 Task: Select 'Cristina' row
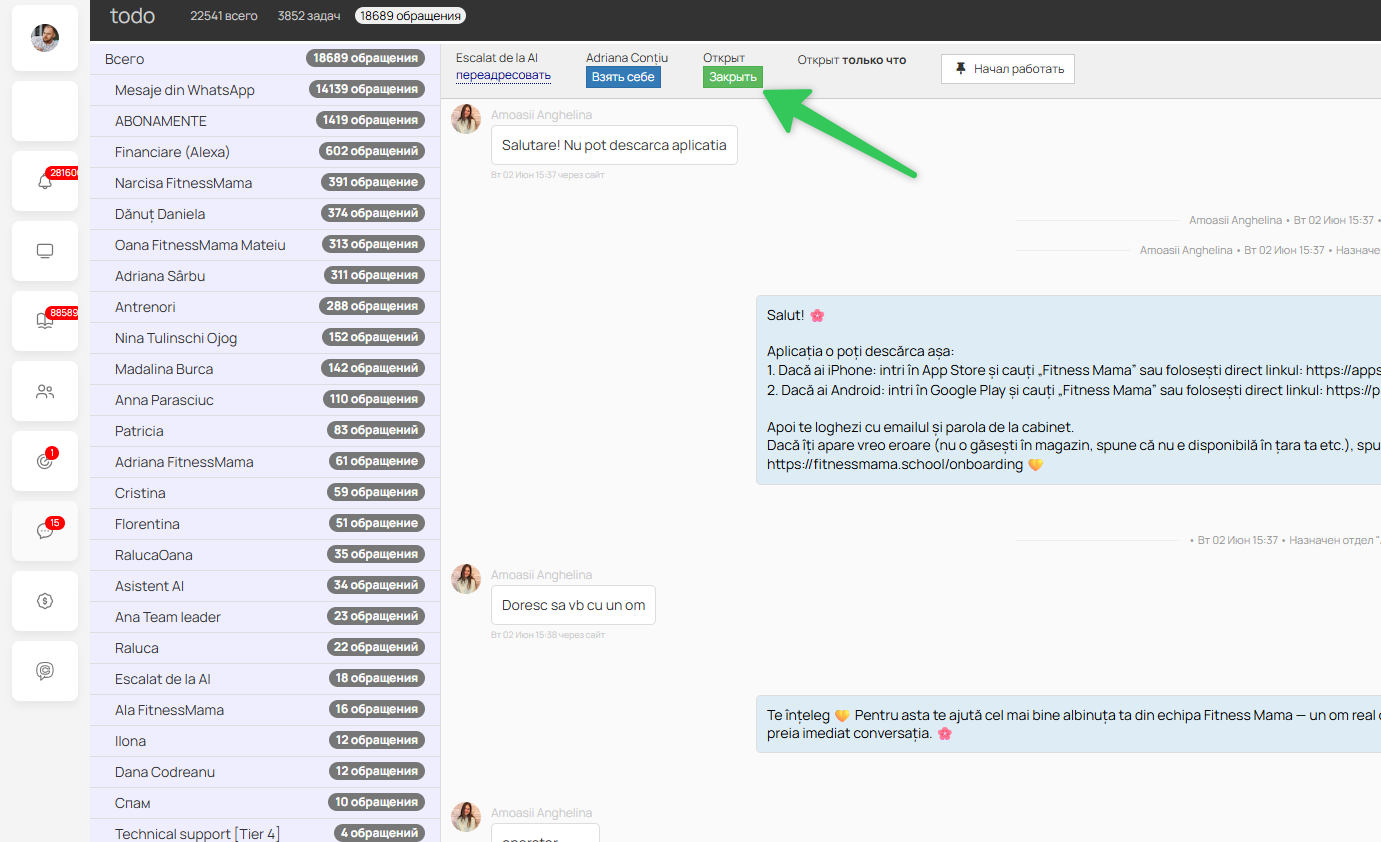tap(265, 493)
